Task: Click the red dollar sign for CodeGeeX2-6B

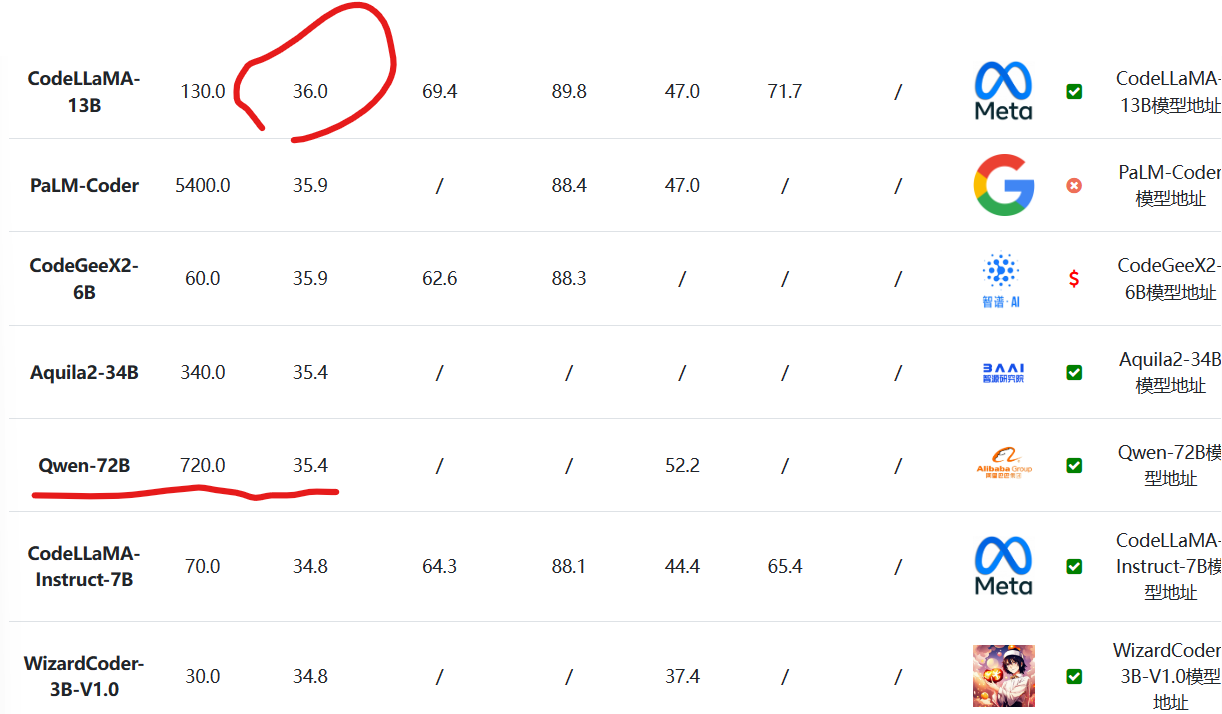Action: 1074,279
